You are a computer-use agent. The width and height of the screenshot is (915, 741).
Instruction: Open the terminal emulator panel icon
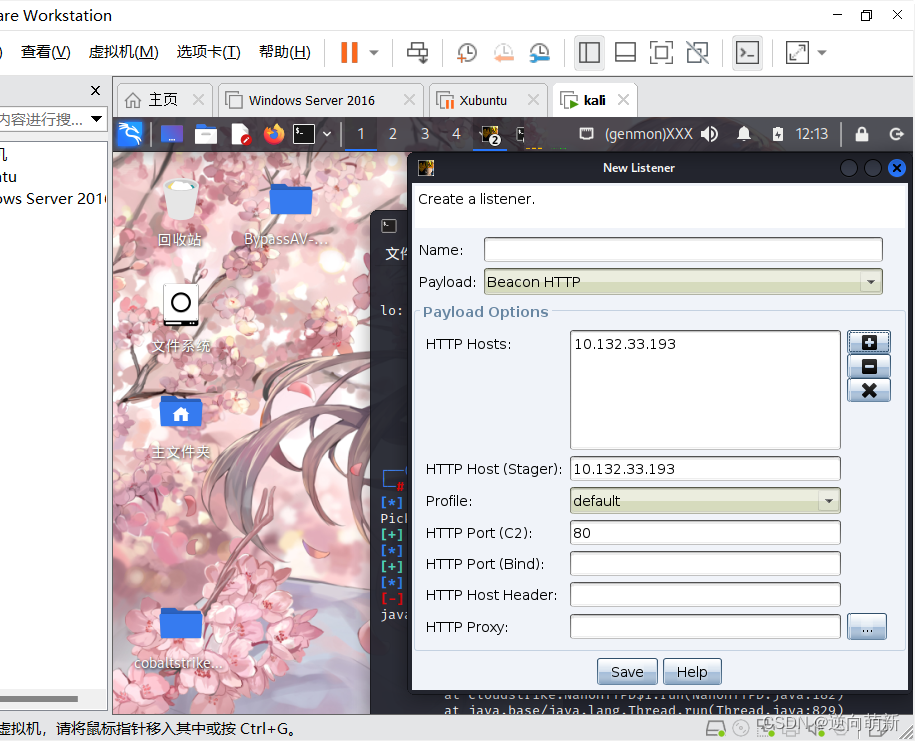pyautogui.click(x=303, y=134)
